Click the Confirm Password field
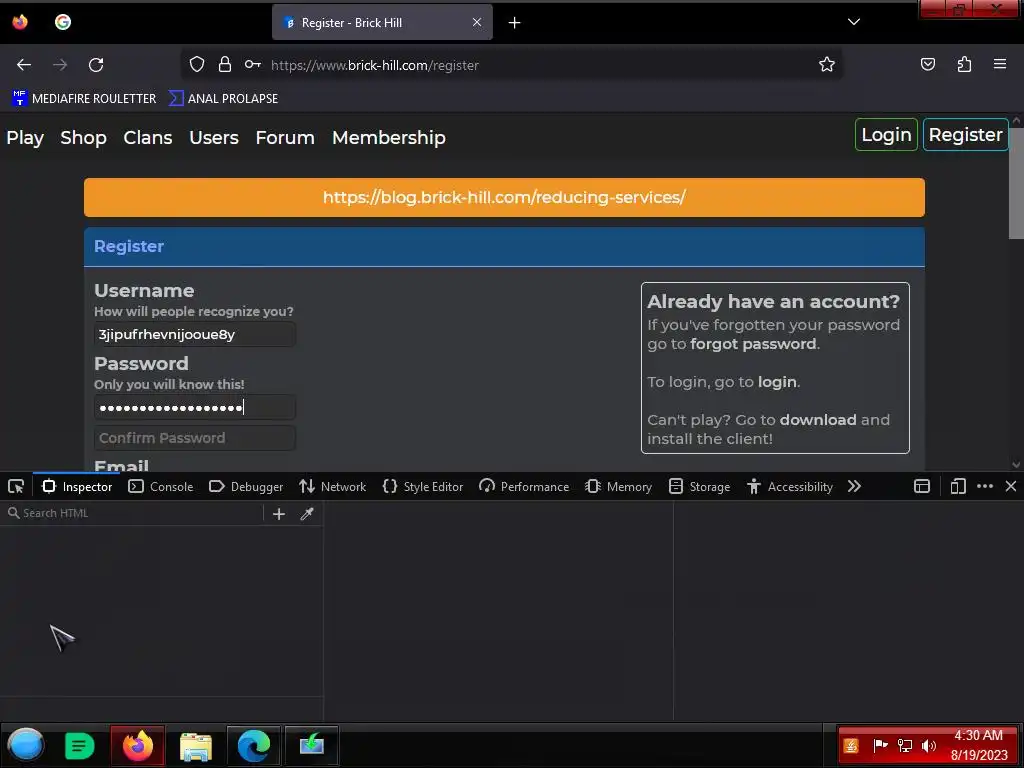 [x=195, y=438]
